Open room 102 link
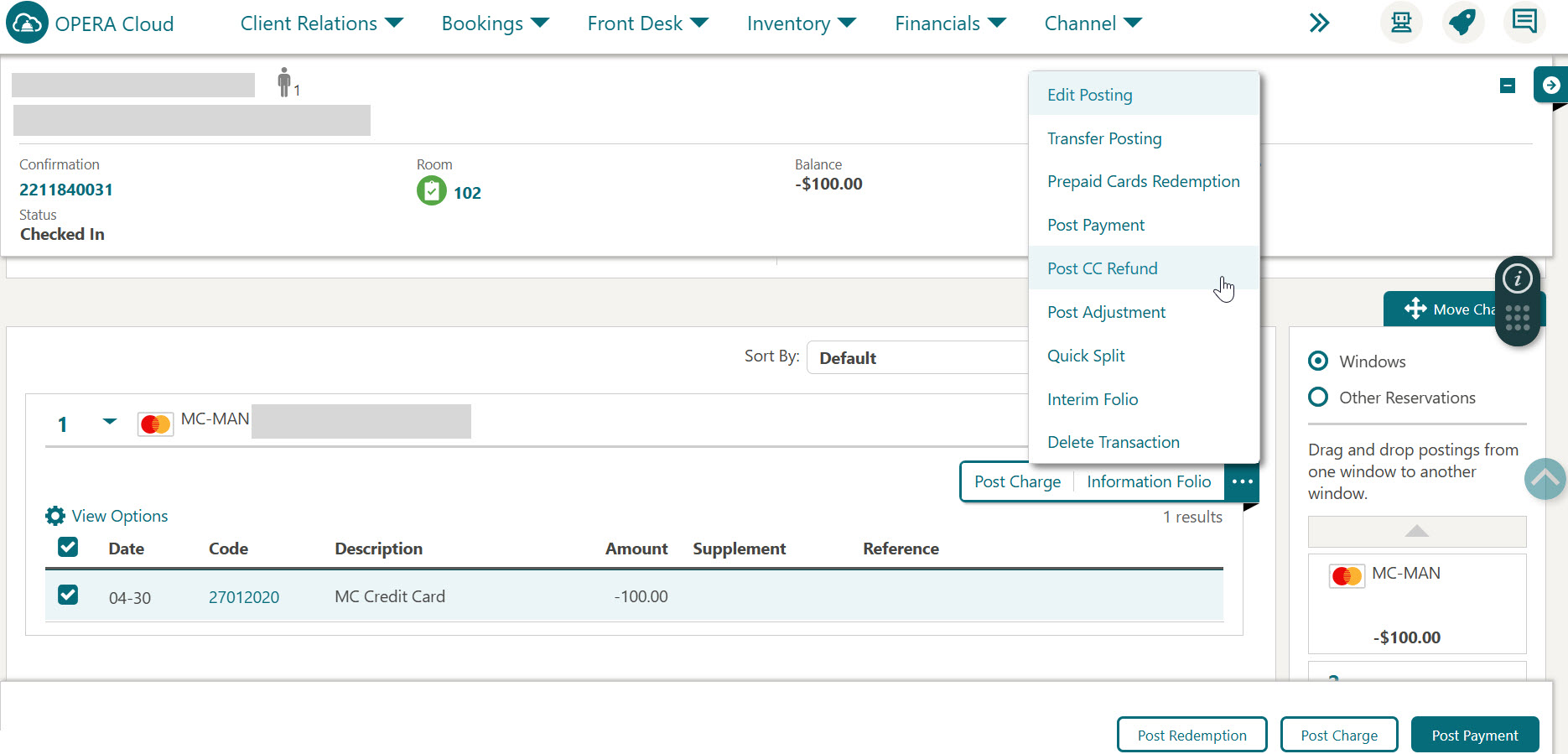Screen dimensions: 1568x754 pyautogui.click(x=467, y=193)
